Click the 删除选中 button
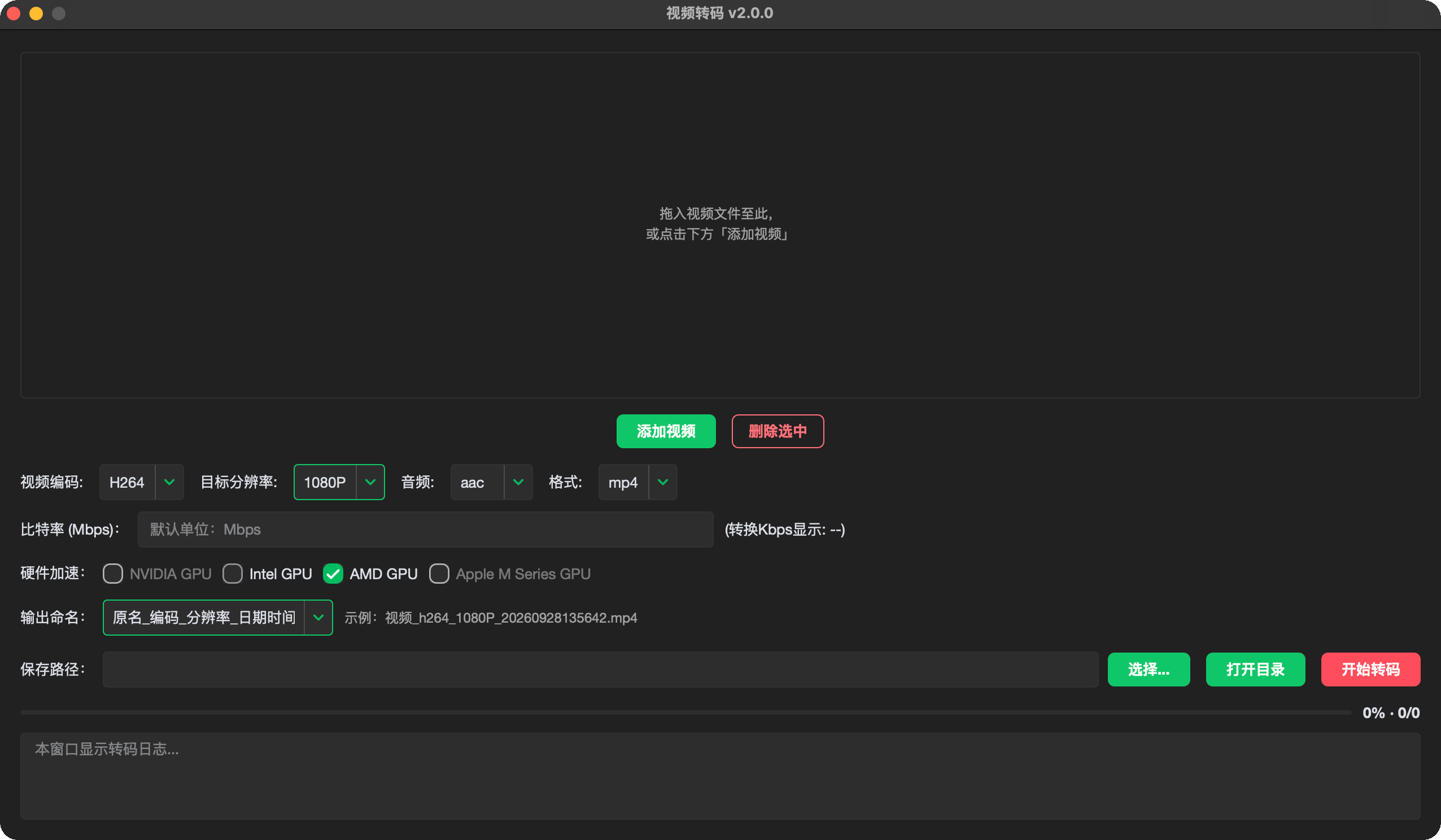Viewport: 1441px width, 840px height. (778, 431)
